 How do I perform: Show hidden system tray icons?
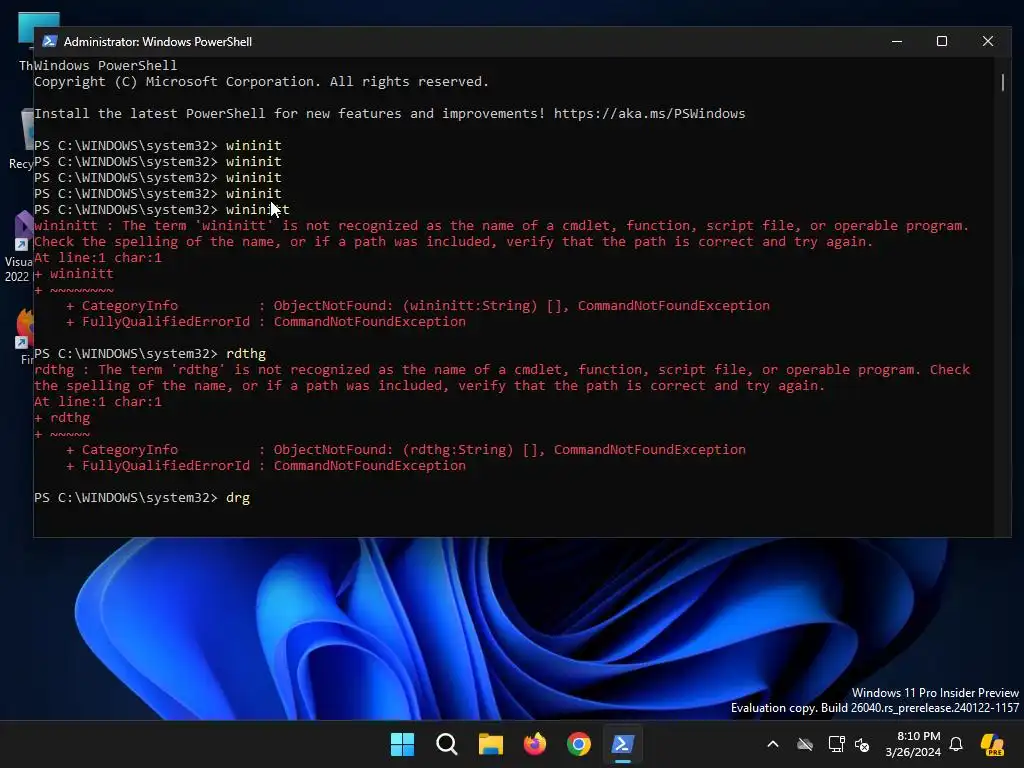pos(773,744)
